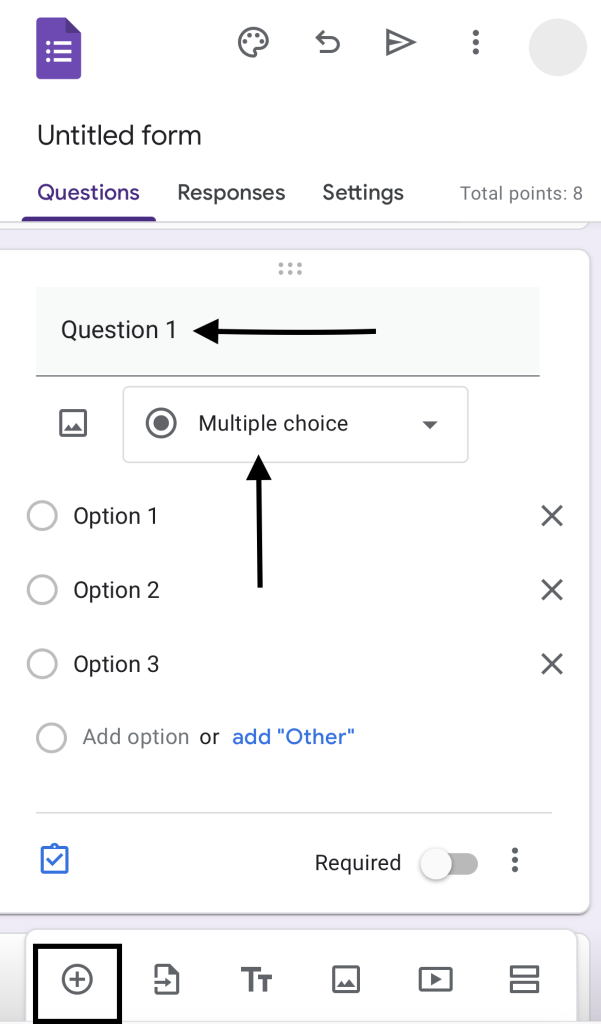Switch to the Responses tab
Viewport: 601px width, 1024px height.
coord(231,192)
